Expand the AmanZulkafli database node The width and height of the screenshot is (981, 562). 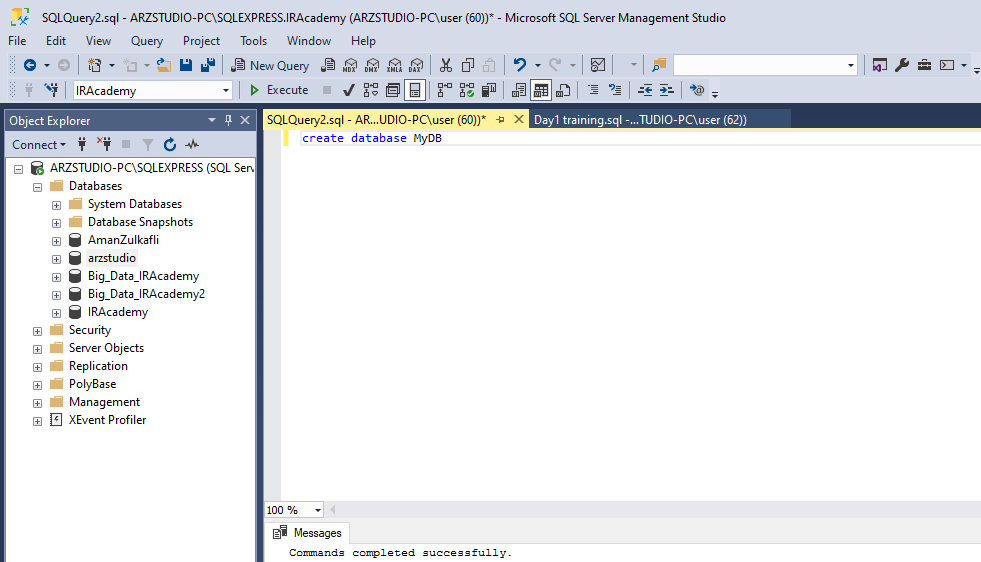point(56,241)
